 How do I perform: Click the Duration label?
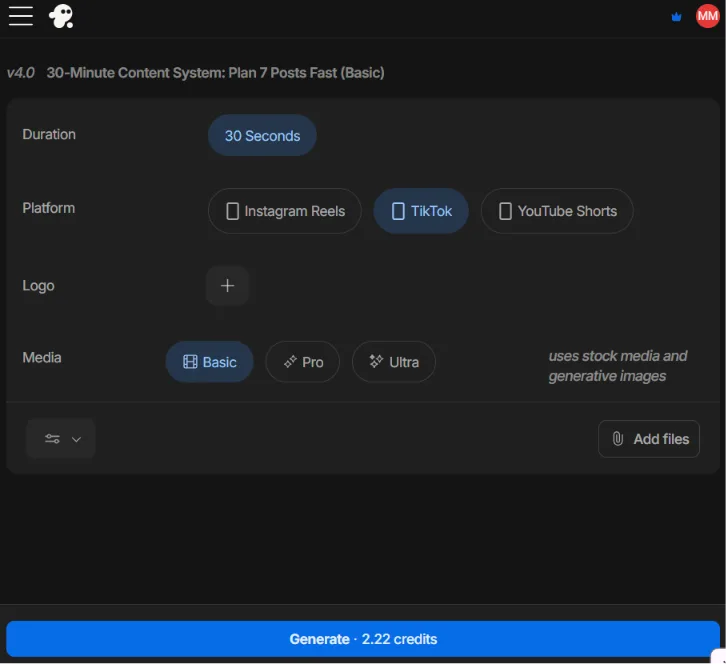coord(49,134)
